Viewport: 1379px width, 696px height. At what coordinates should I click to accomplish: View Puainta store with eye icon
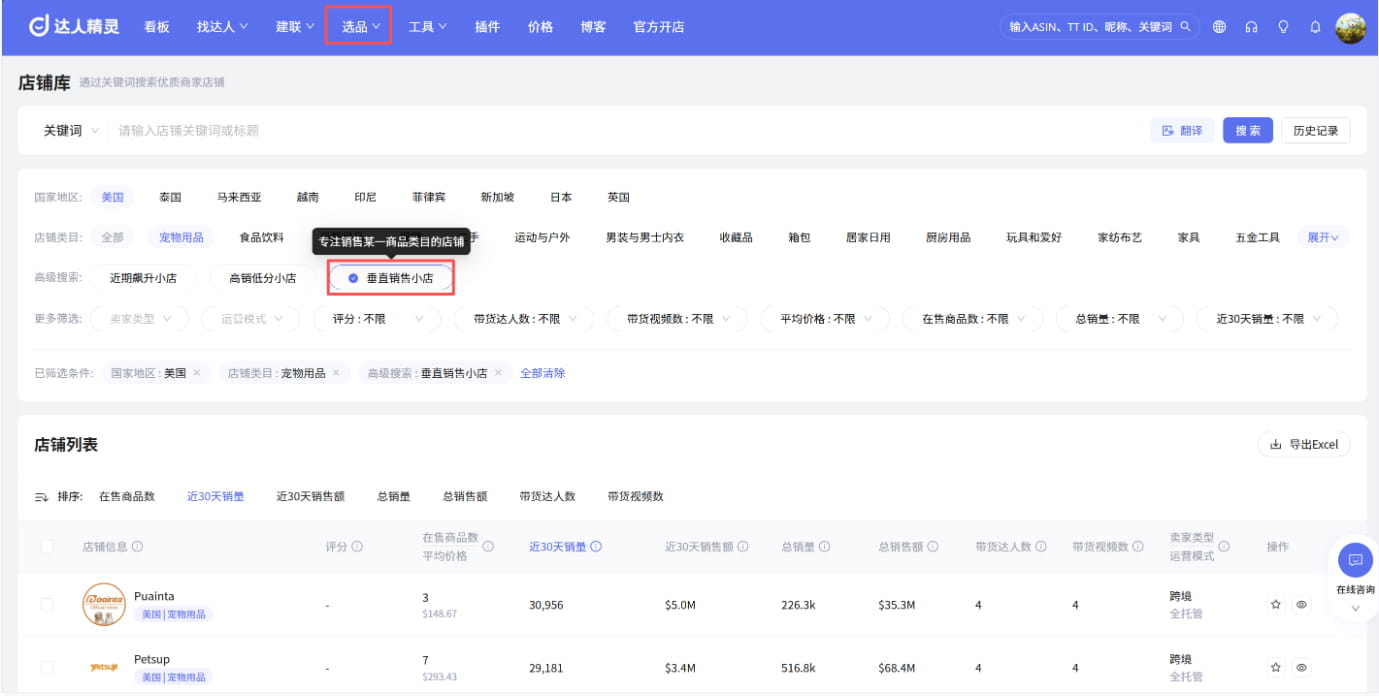tap(1301, 604)
